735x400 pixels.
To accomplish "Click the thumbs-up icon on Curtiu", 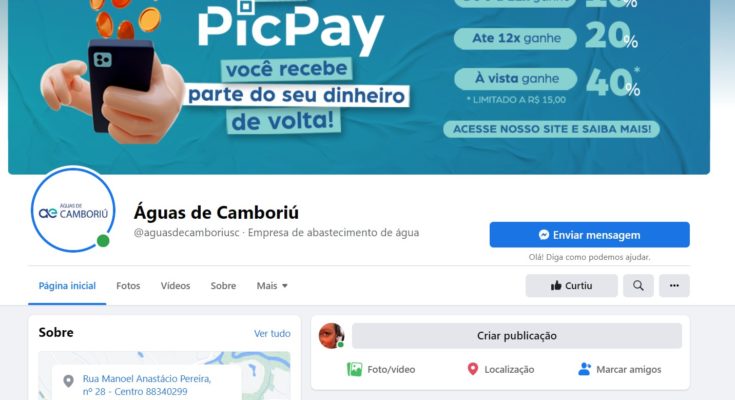I will [556, 286].
